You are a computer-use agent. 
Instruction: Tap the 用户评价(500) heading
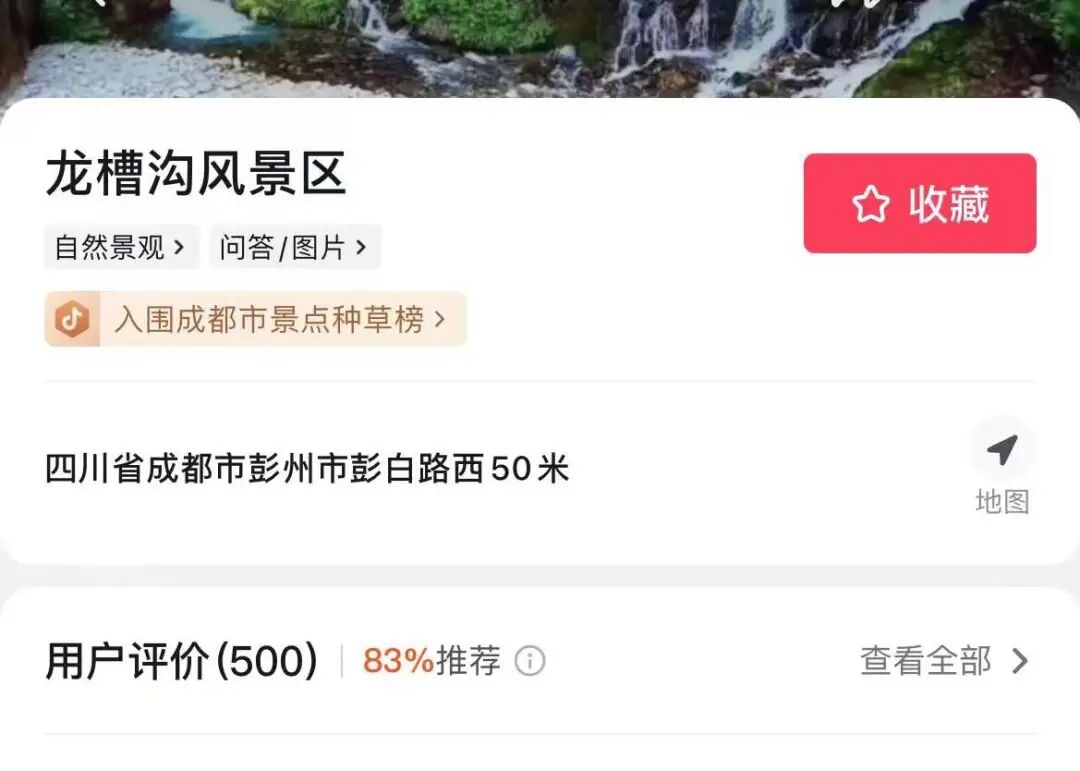[x=182, y=661]
